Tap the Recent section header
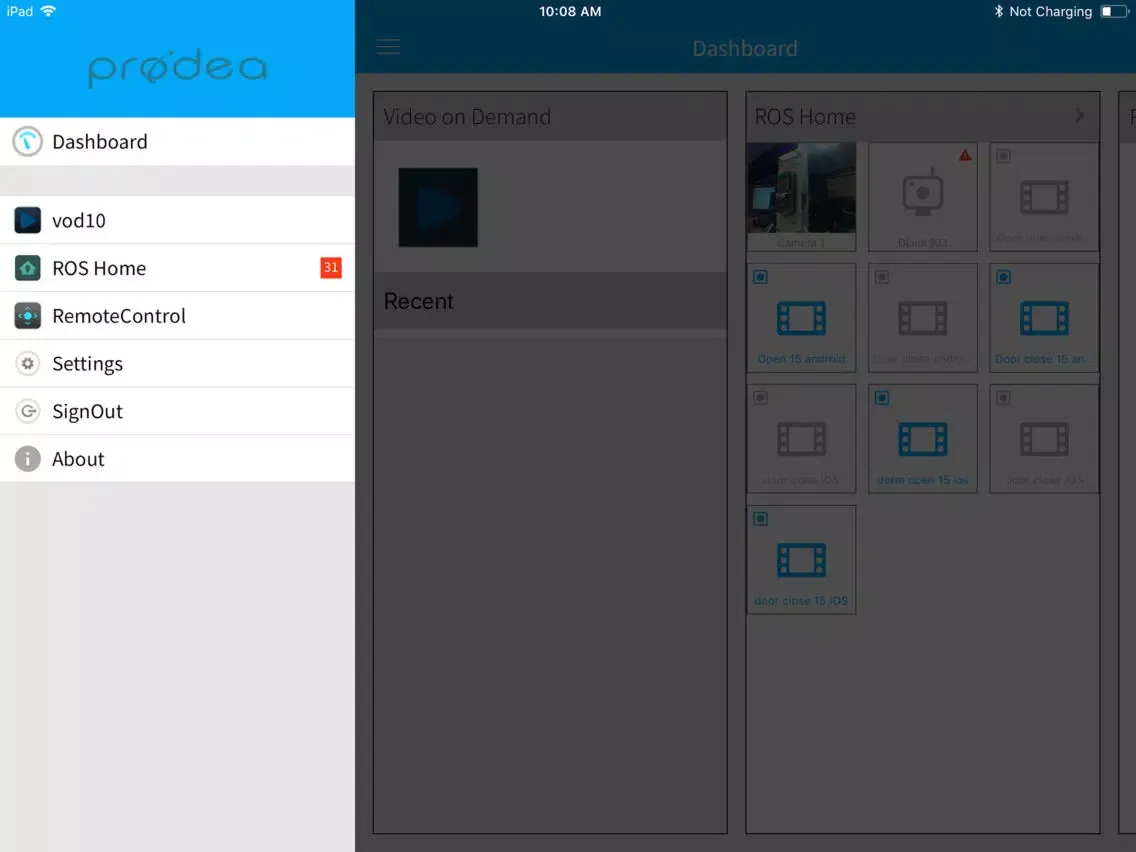 point(551,301)
